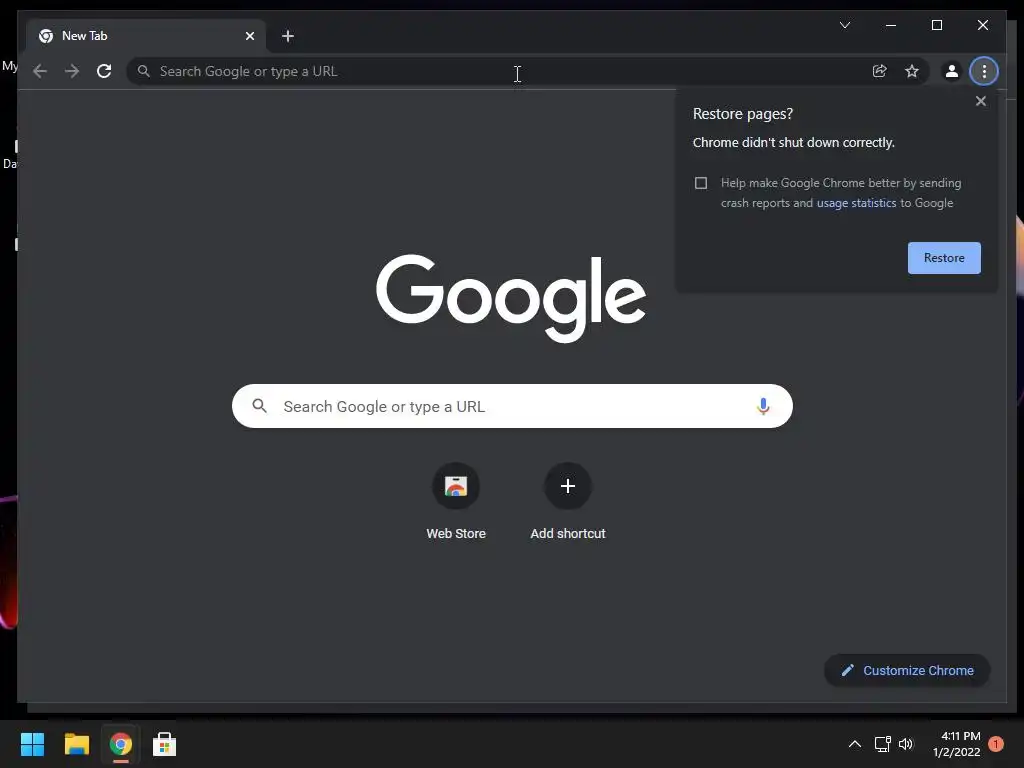Open the tab search dropdown arrow
1024x768 pixels.
(x=844, y=25)
